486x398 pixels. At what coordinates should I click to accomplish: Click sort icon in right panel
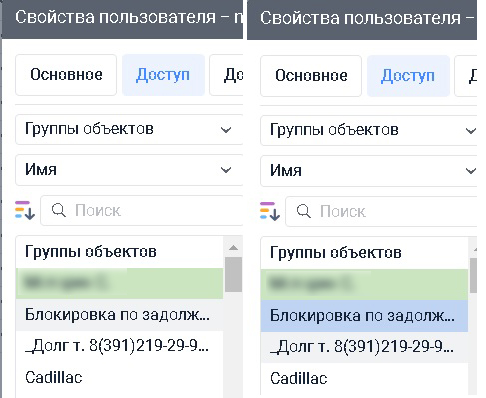270,211
